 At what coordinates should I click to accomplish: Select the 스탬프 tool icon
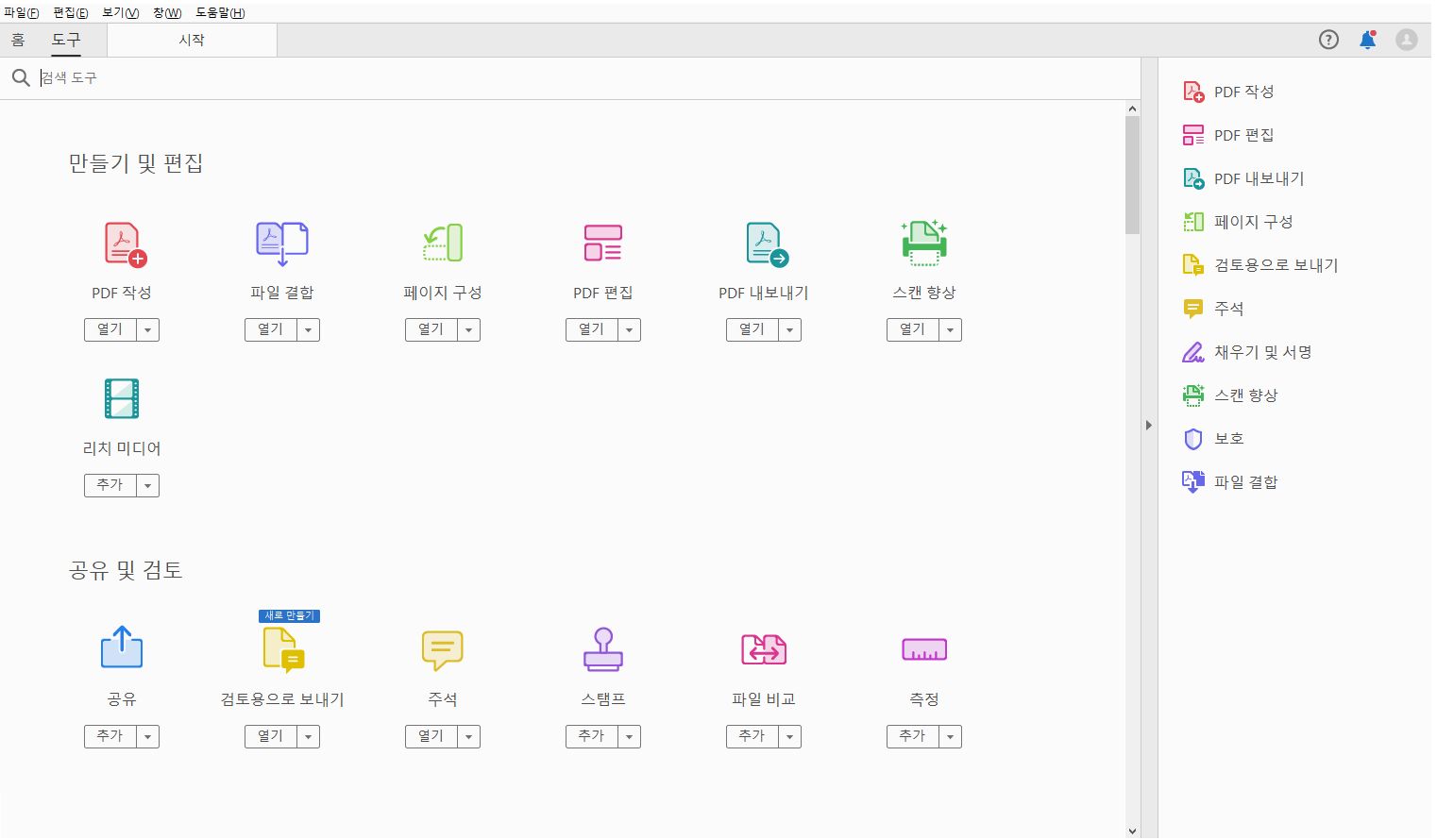click(x=602, y=648)
